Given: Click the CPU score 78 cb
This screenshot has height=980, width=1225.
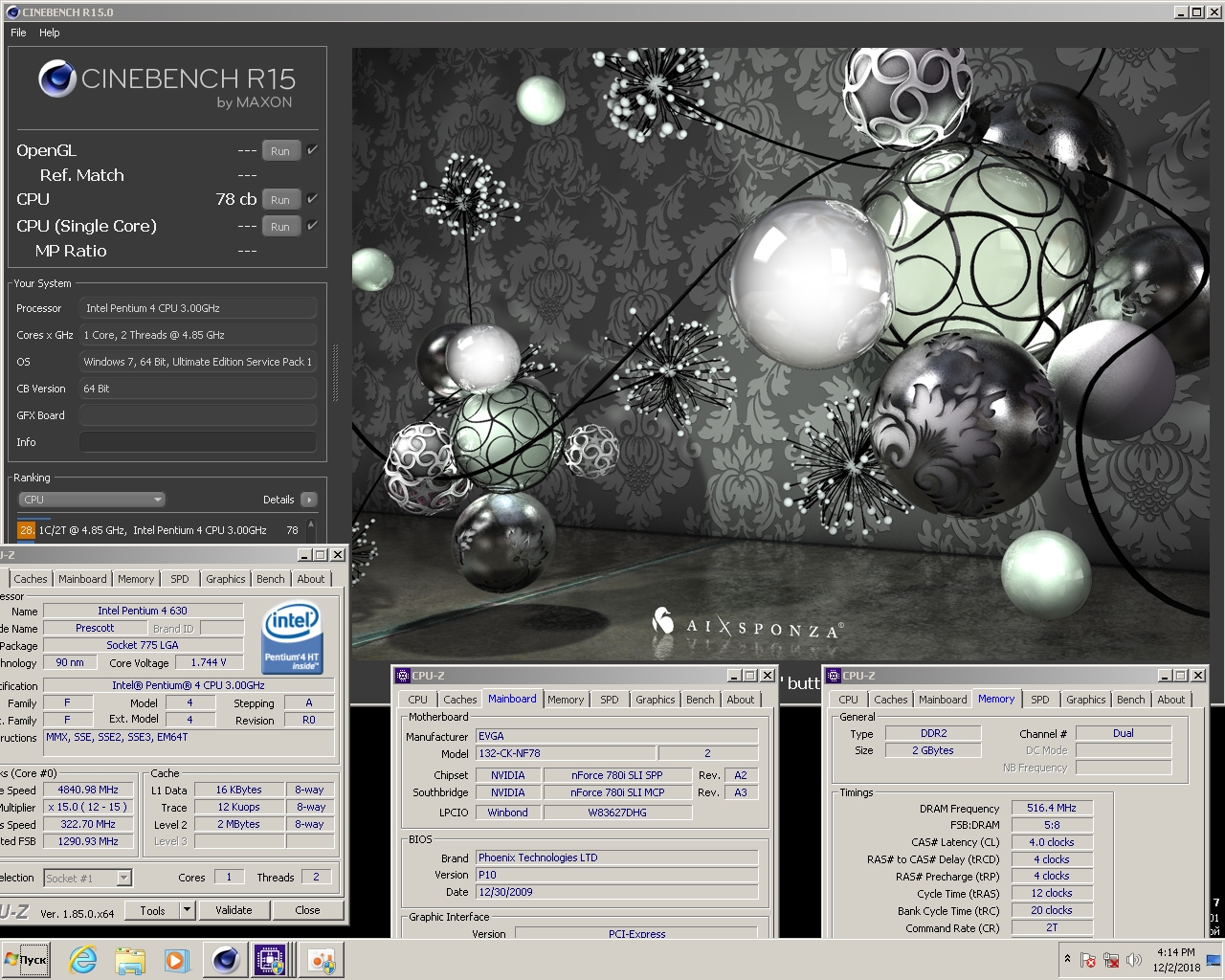Looking at the screenshot, I should (x=235, y=199).
